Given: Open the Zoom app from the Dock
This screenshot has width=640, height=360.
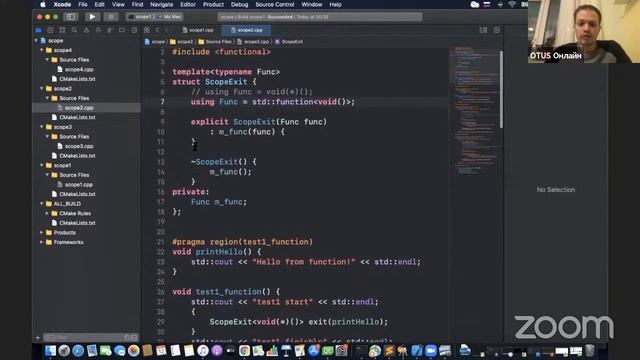Looking at the screenshot, I should pos(431,351).
